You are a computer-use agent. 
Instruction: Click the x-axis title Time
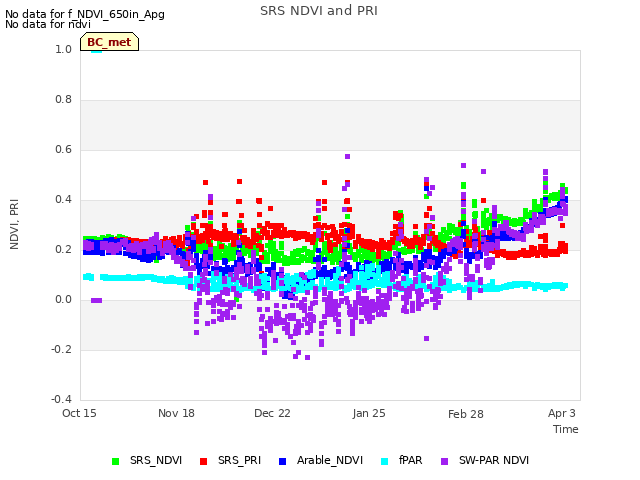tap(566, 429)
